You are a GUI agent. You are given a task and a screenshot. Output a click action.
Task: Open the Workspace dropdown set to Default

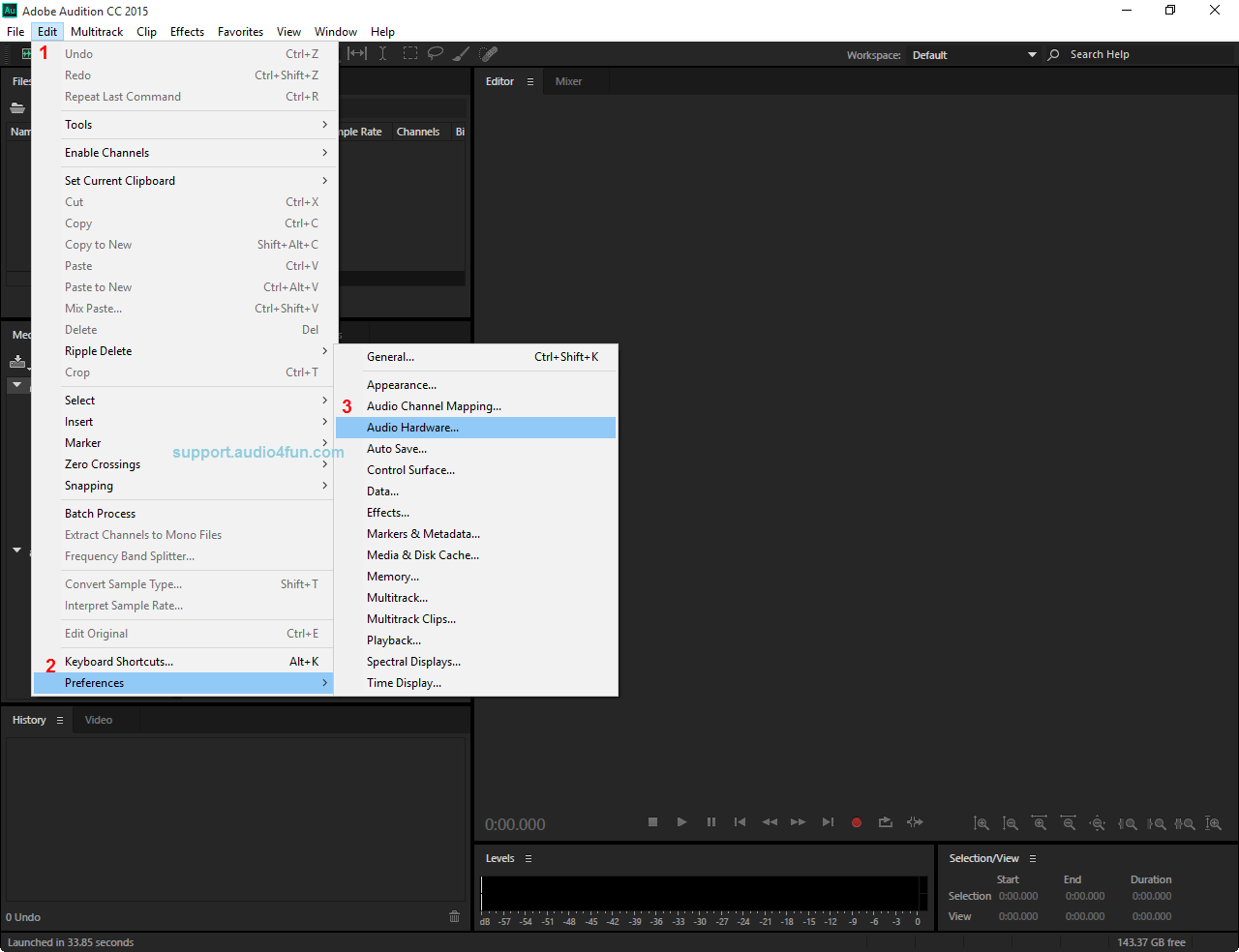click(x=973, y=55)
